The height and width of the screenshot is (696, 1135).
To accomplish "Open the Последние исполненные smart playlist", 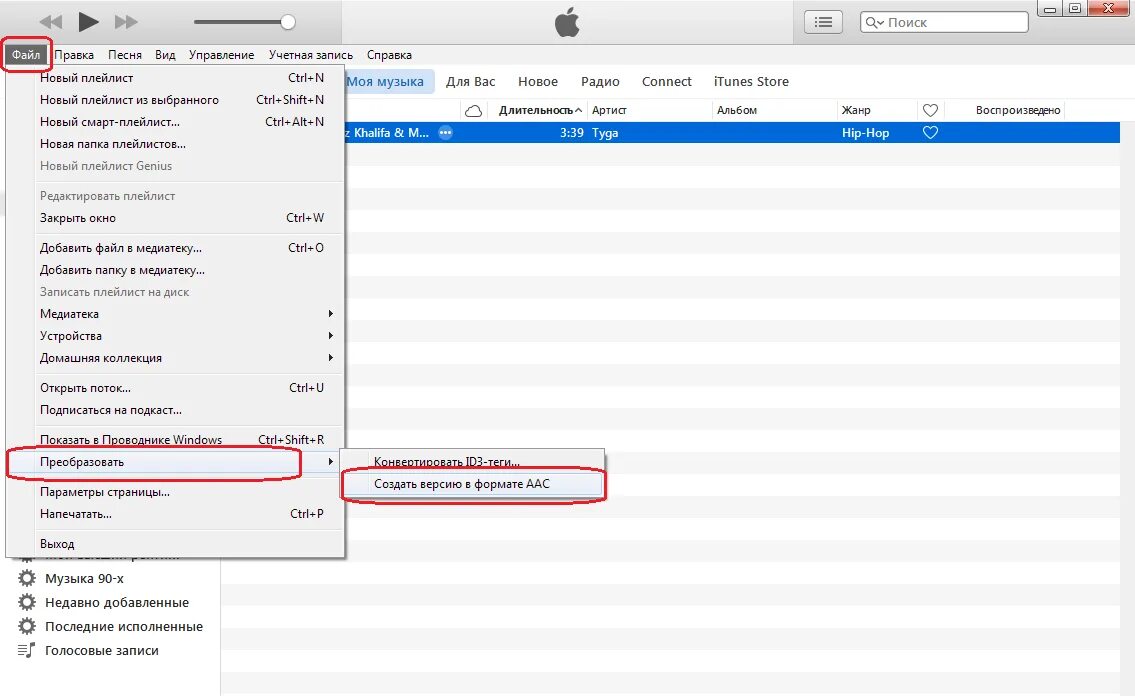I will [x=124, y=627].
